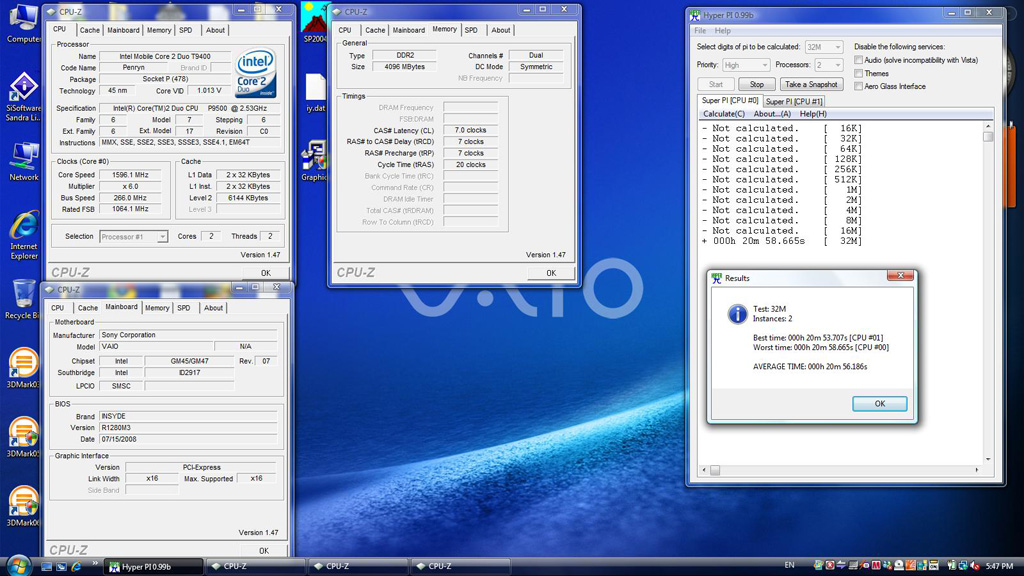Click the 32M result line 000h 20m 58.665s
Screen dimensions: 1024x576
pyautogui.click(x=782, y=241)
